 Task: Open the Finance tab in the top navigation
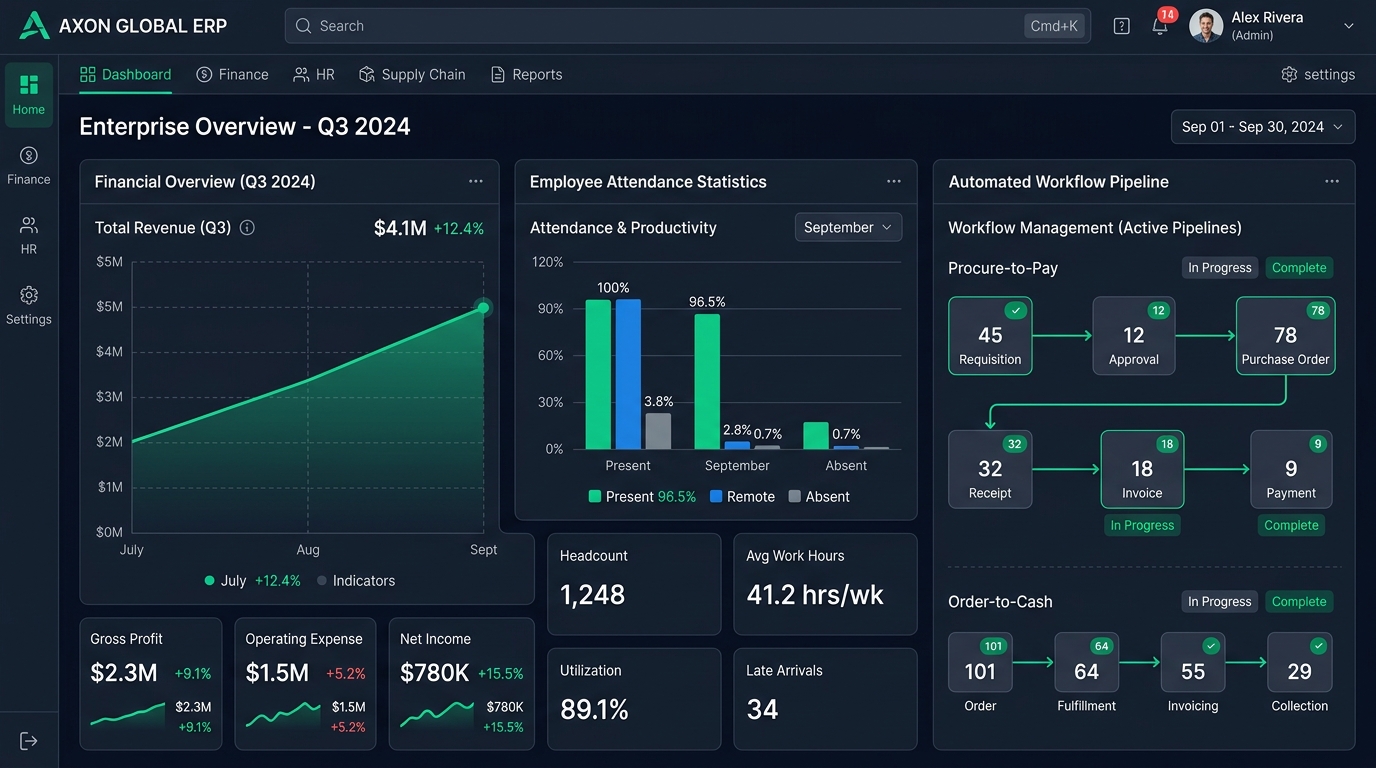click(232, 75)
